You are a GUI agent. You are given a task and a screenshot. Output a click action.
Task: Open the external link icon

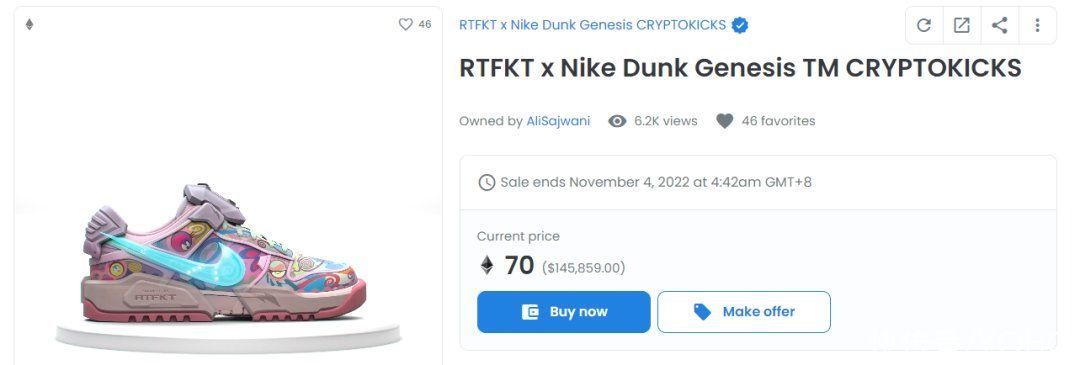pos(962,25)
